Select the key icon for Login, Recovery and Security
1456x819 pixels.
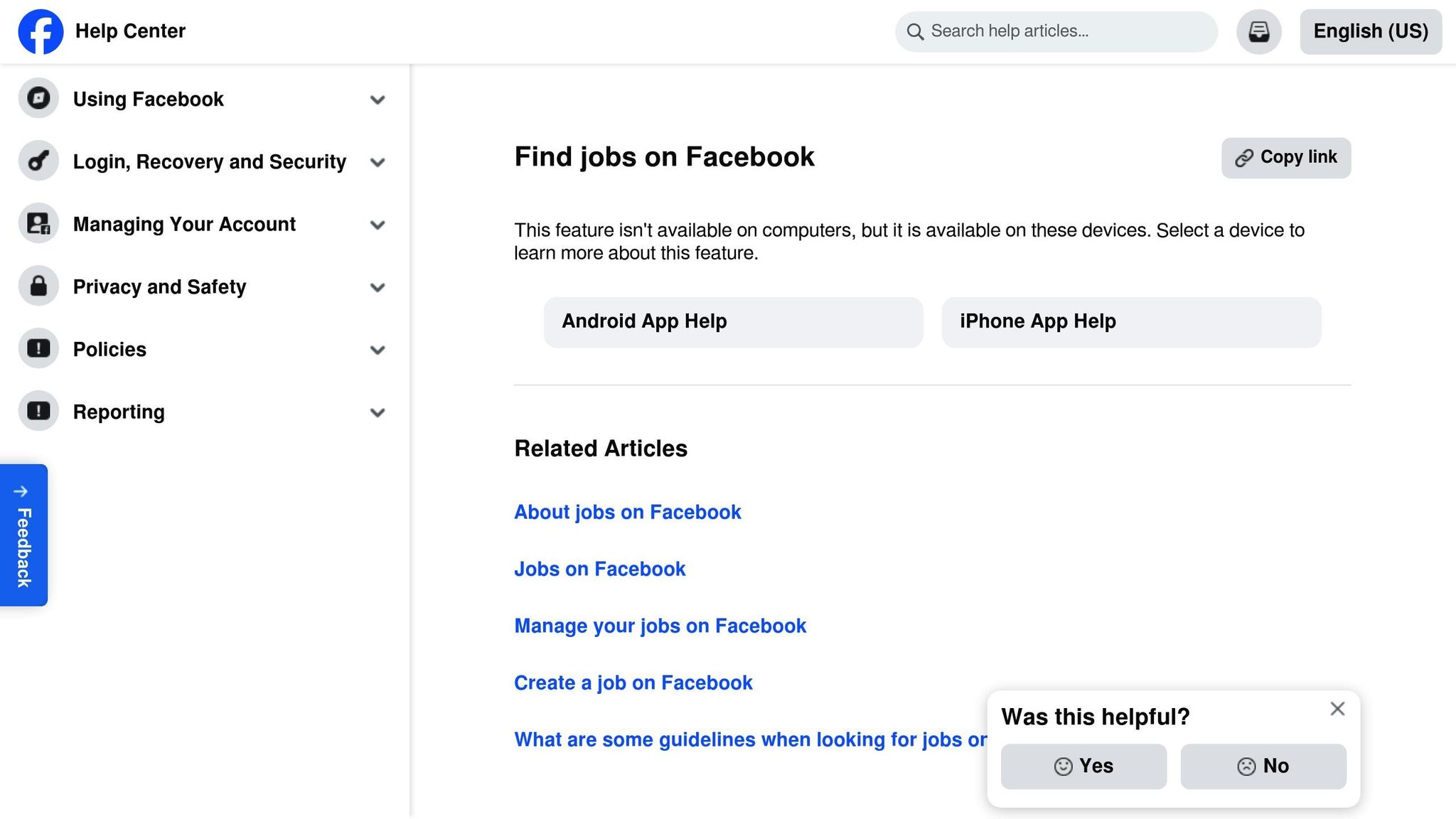point(38,161)
